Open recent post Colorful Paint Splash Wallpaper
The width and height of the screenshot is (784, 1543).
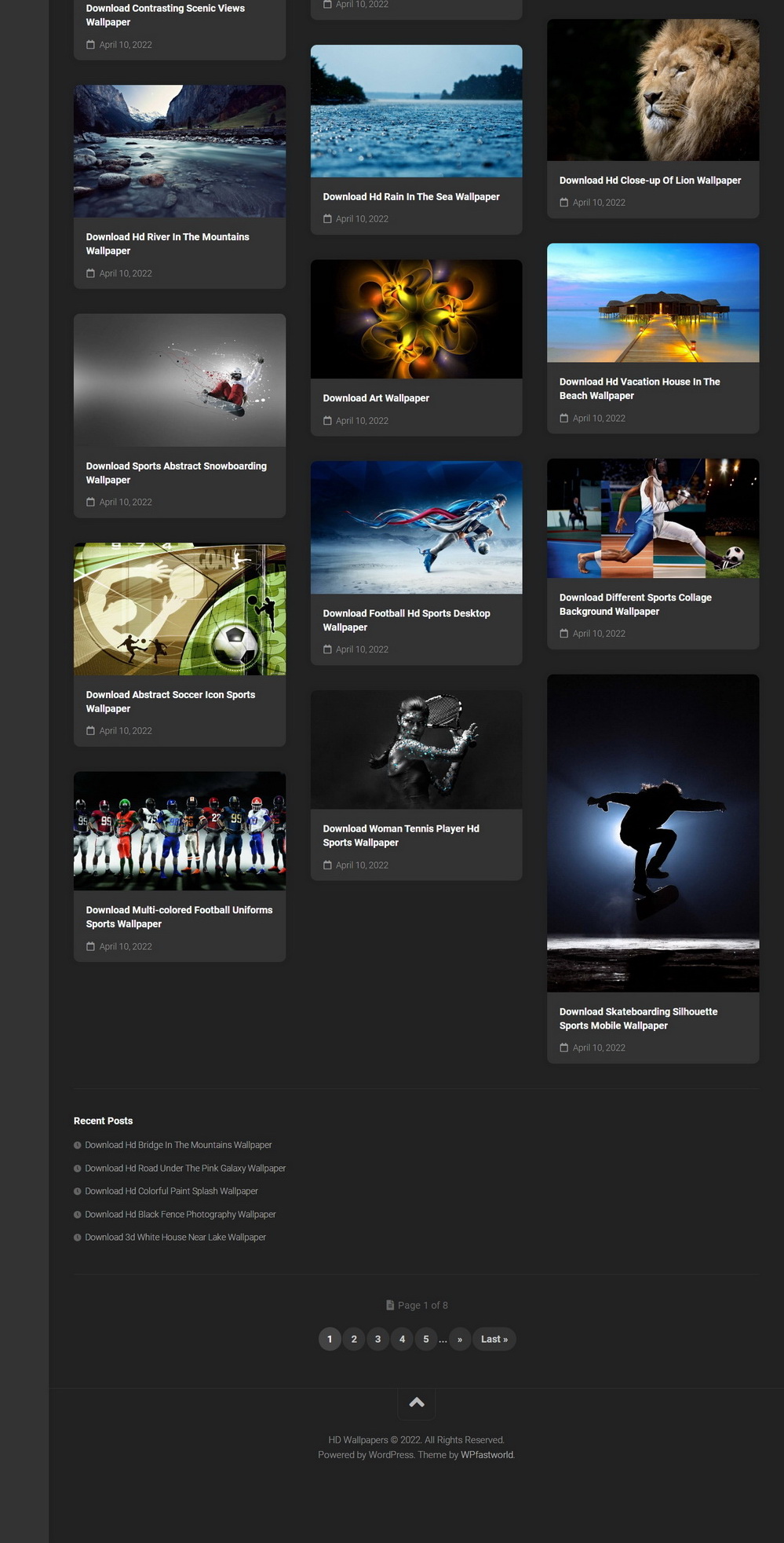point(171,1191)
